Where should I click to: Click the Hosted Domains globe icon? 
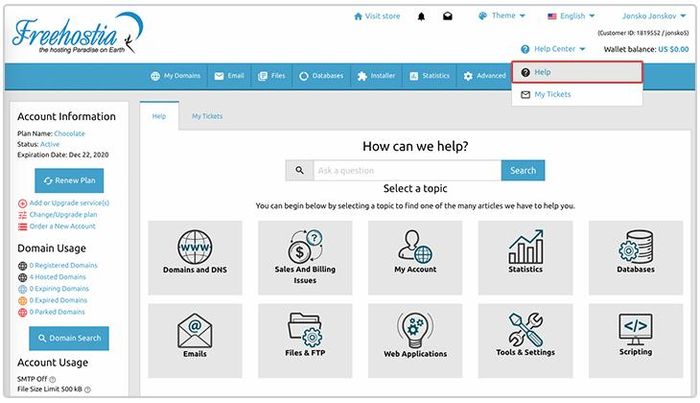pos(23,278)
